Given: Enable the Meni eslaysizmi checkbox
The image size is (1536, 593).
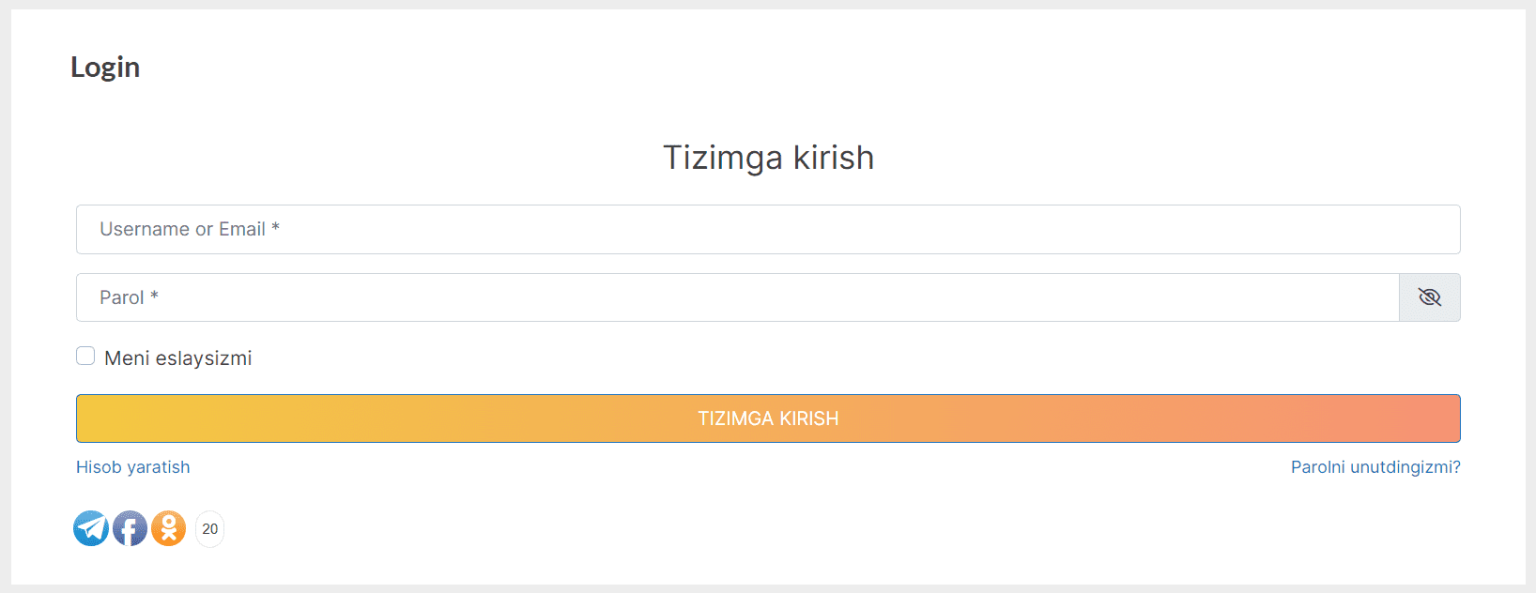Looking at the screenshot, I should coord(86,356).
